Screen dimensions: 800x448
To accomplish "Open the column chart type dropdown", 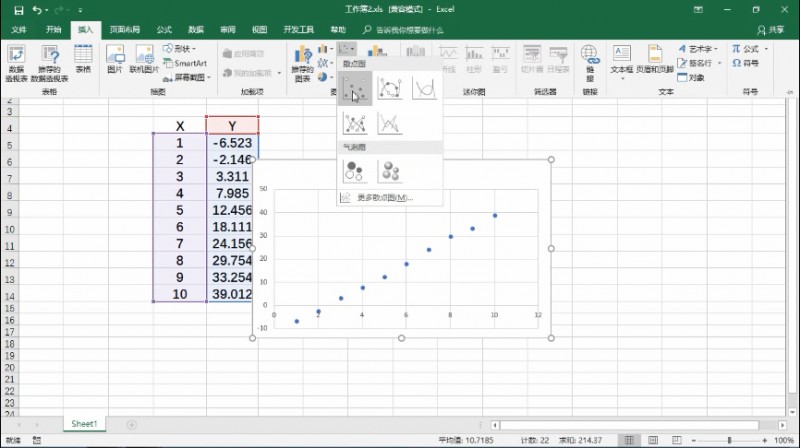I will click(x=325, y=49).
